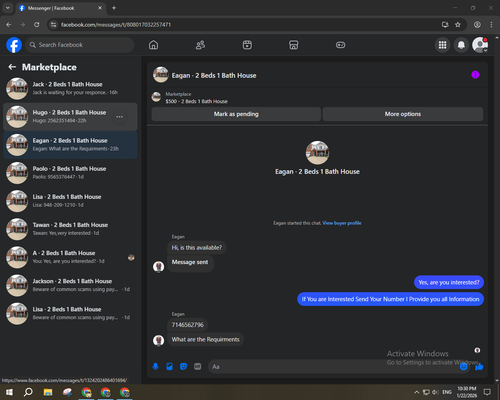Open a new browser tab
The width and height of the screenshot is (500, 400).
114,8
